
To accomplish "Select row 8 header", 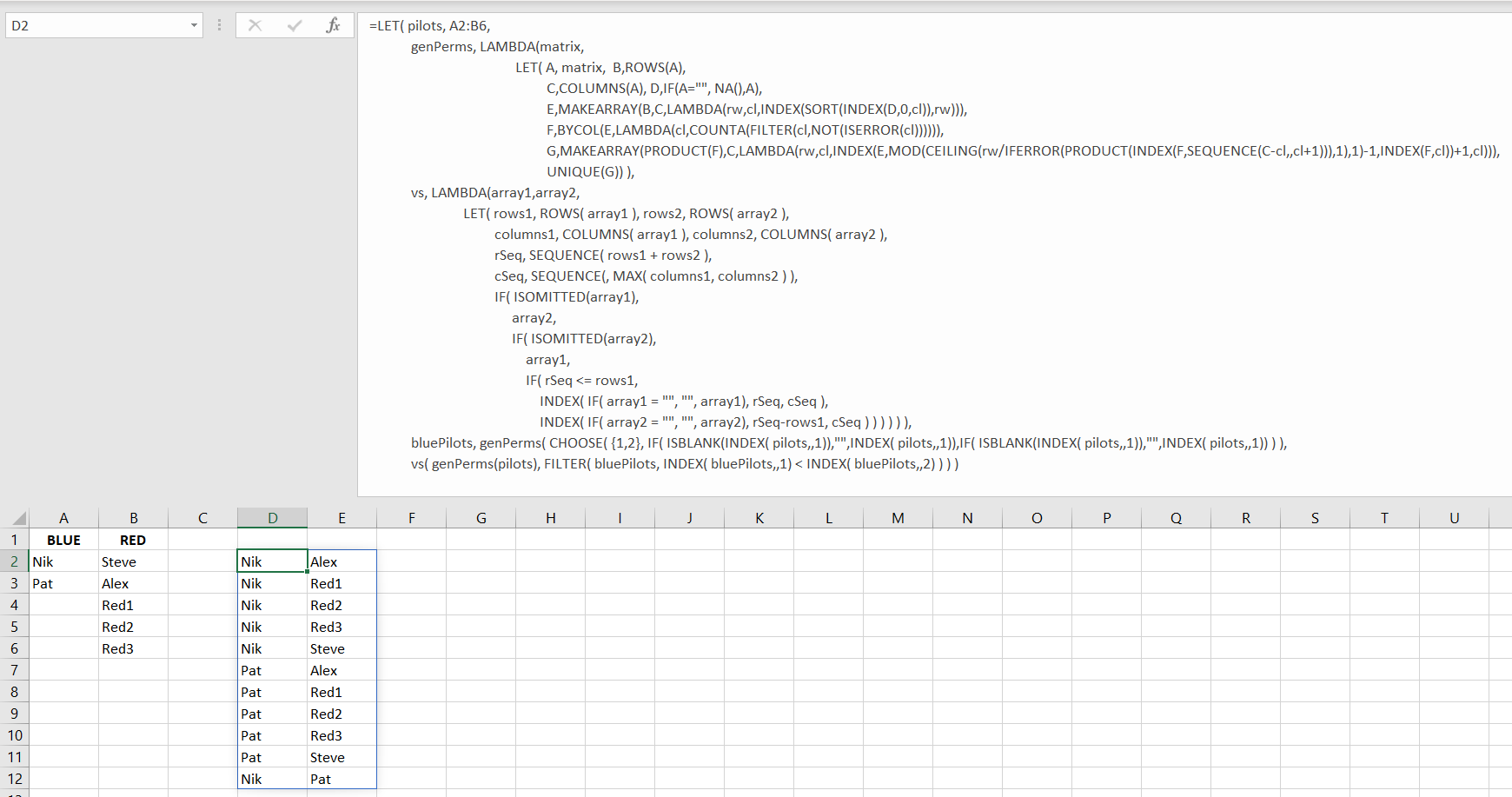I will (15, 692).
